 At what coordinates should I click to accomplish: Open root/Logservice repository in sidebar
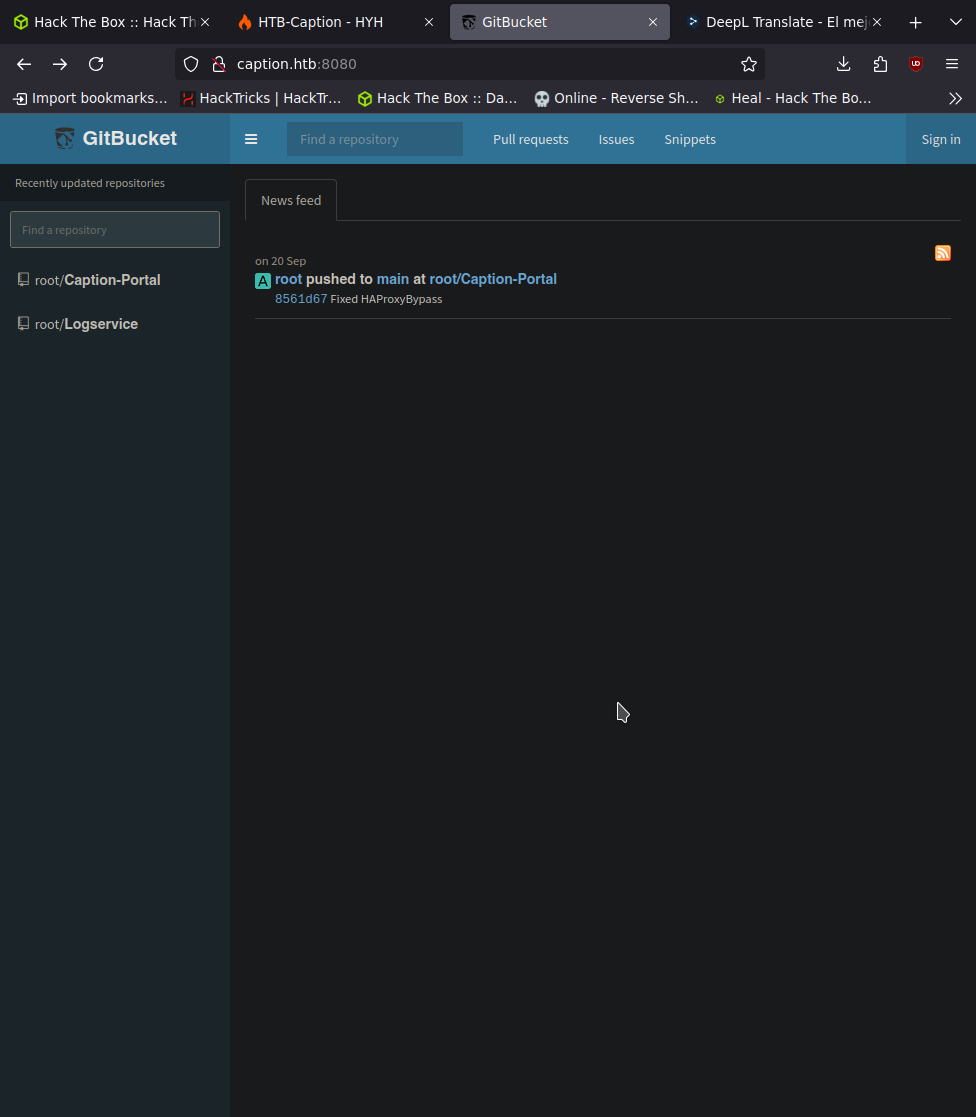click(x=100, y=324)
